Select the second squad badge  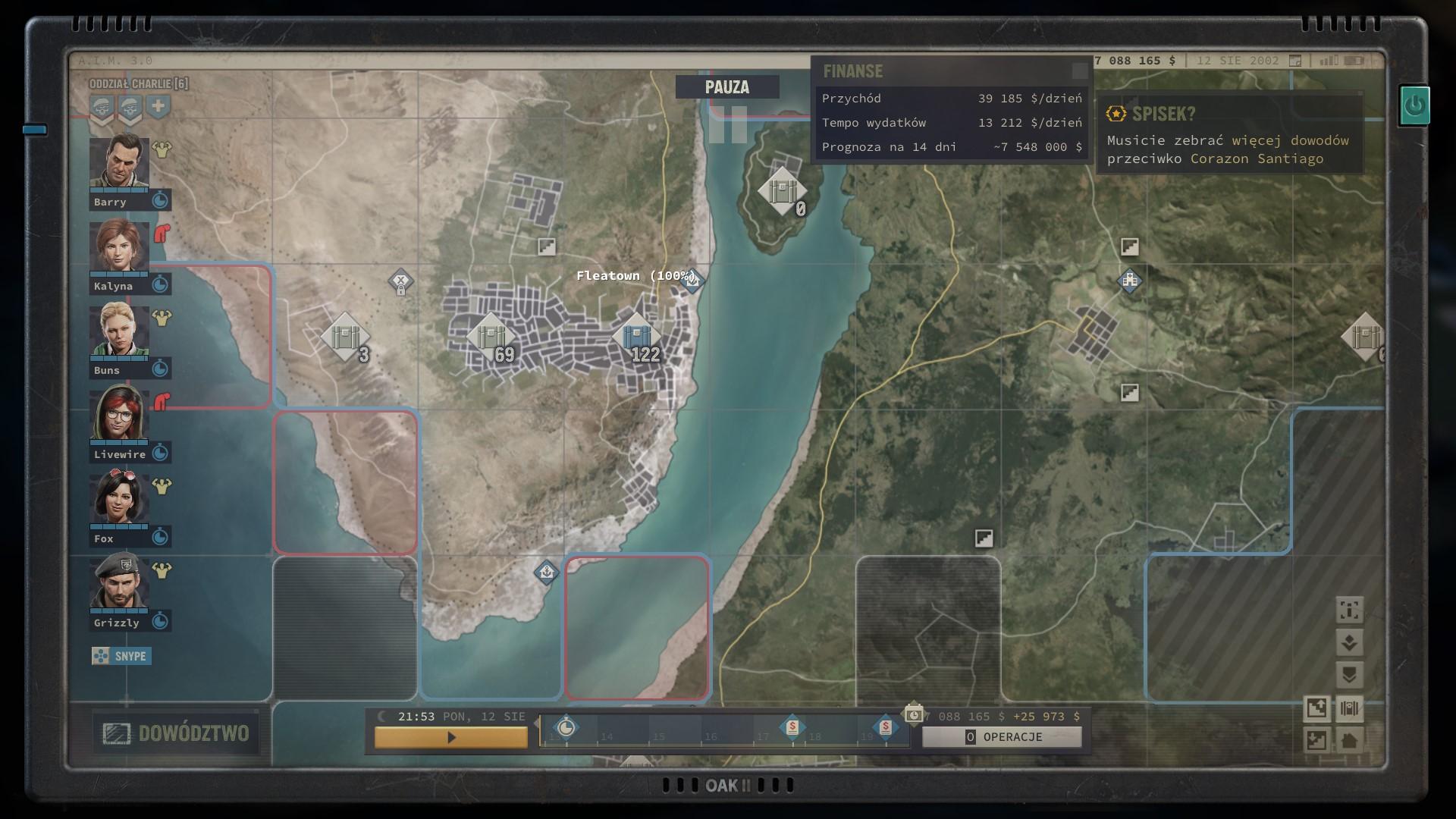130,108
